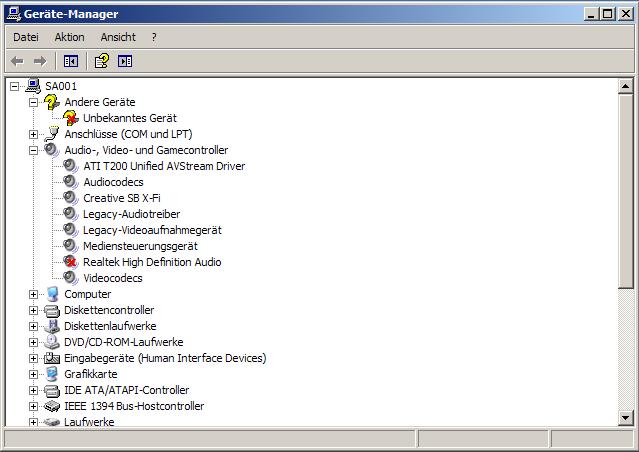This screenshot has height=452, width=639.
Task: Select ATI T200 Unified AVStream Driver entry
Action: click(x=164, y=166)
